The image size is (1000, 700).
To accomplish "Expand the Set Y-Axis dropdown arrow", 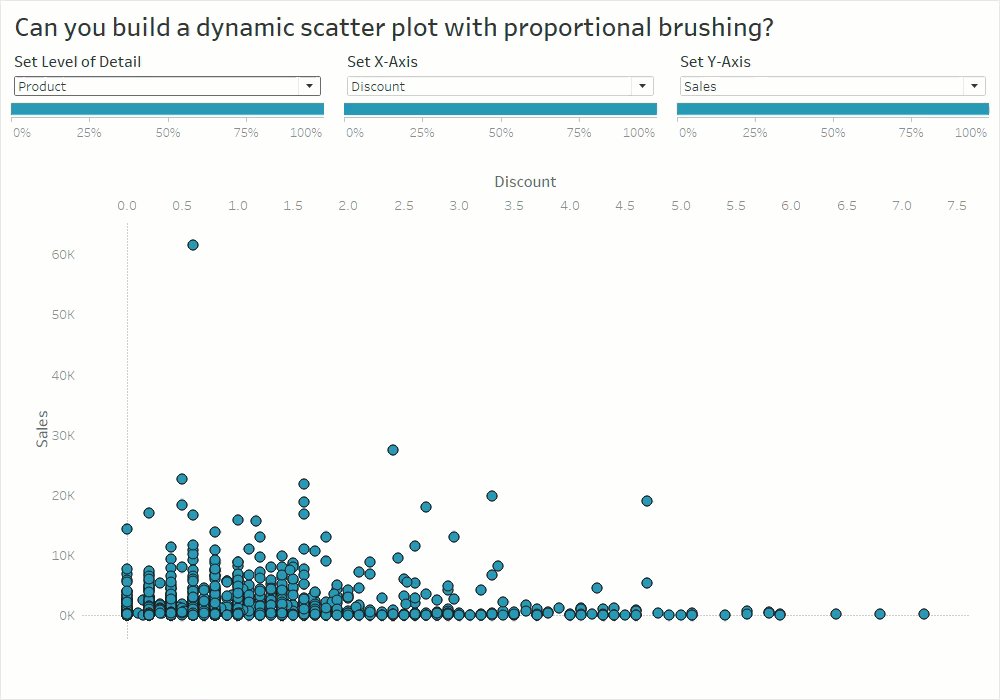I will [x=976, y=87].
